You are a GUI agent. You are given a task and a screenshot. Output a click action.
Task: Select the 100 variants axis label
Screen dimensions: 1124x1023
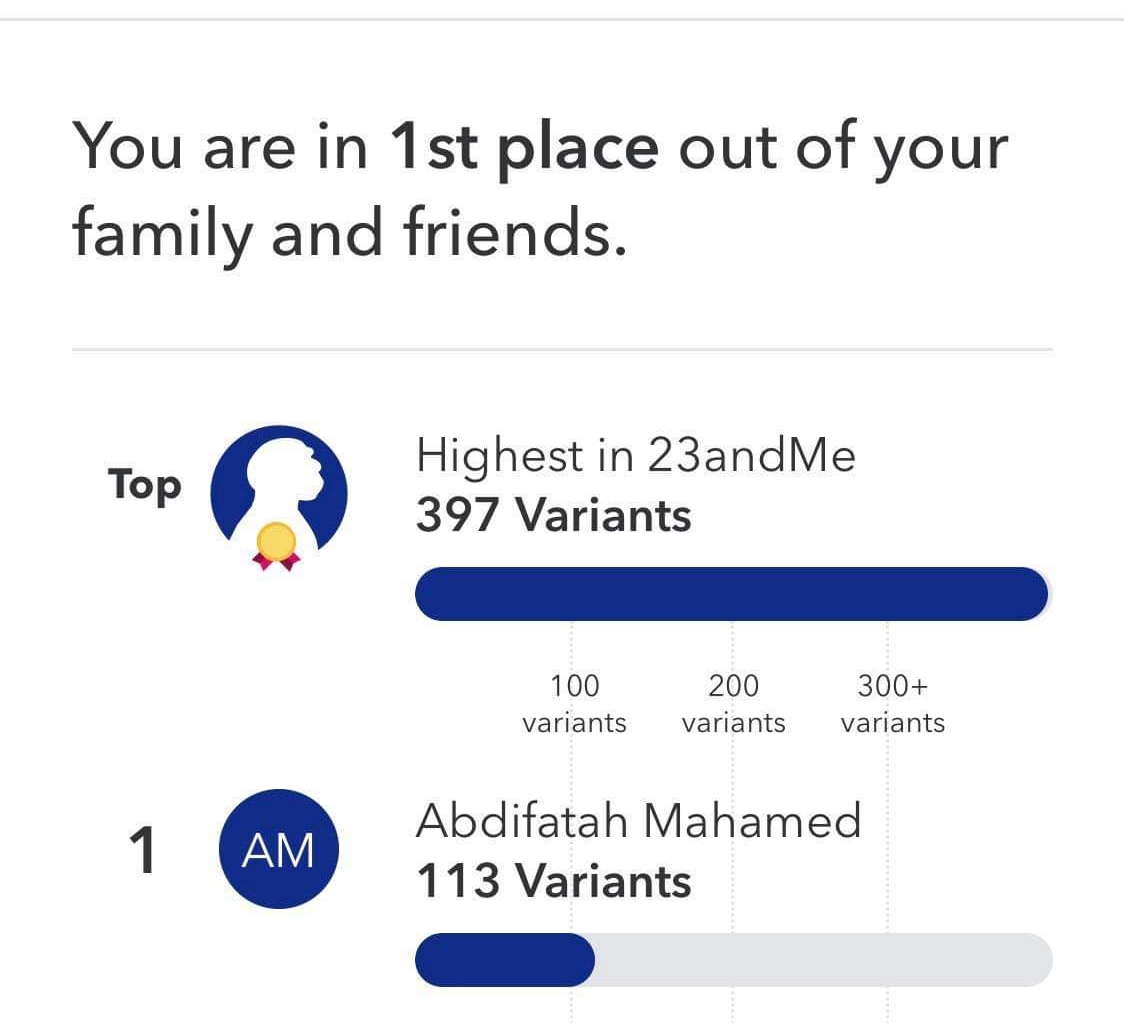pos(574,704)
